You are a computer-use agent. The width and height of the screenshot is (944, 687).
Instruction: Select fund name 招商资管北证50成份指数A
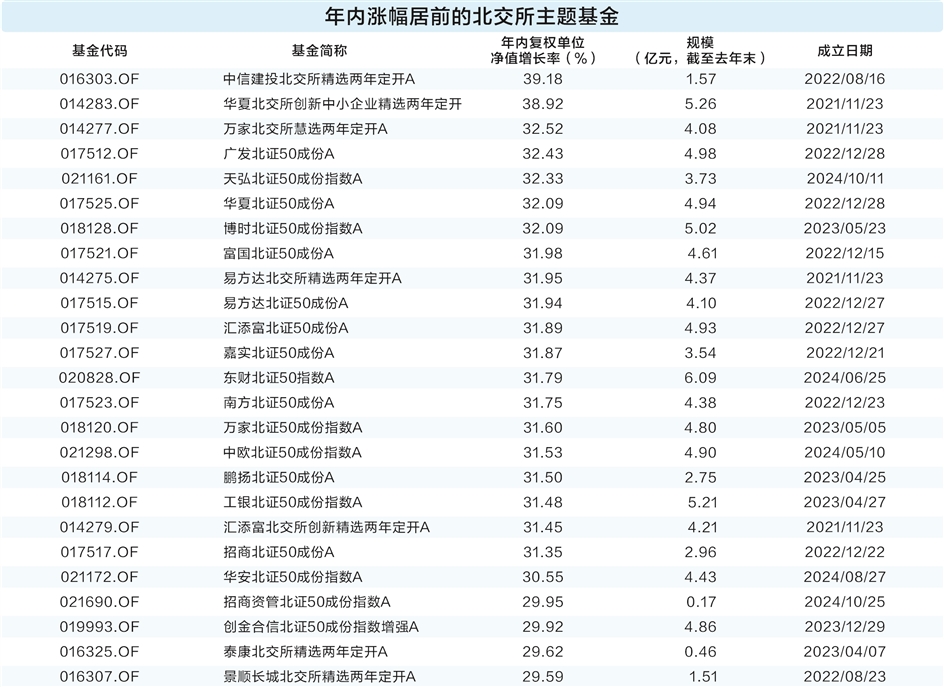307,602
